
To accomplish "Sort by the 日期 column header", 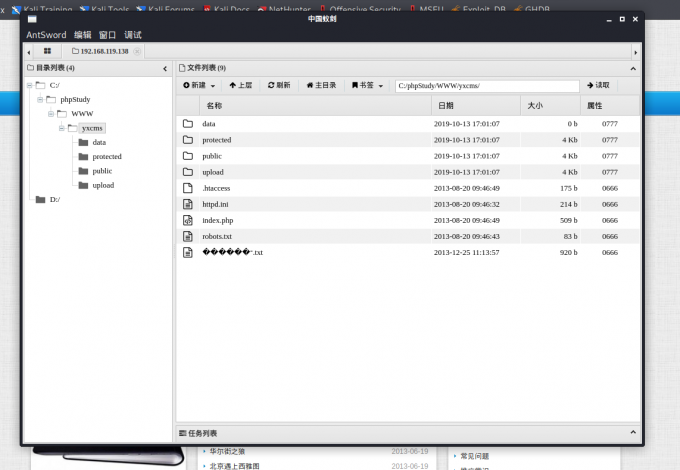I will (x=476, y=106).
